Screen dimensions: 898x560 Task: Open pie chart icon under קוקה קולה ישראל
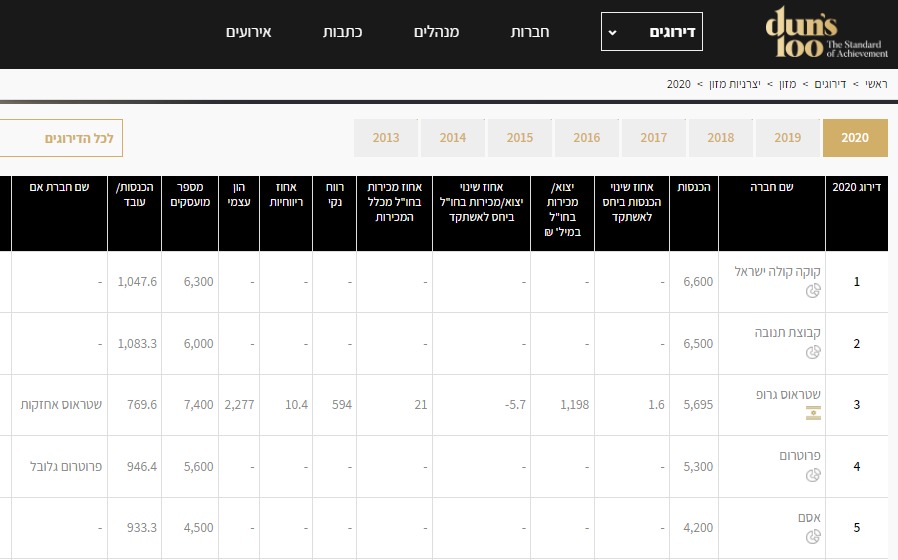click(x=813, y=291)
